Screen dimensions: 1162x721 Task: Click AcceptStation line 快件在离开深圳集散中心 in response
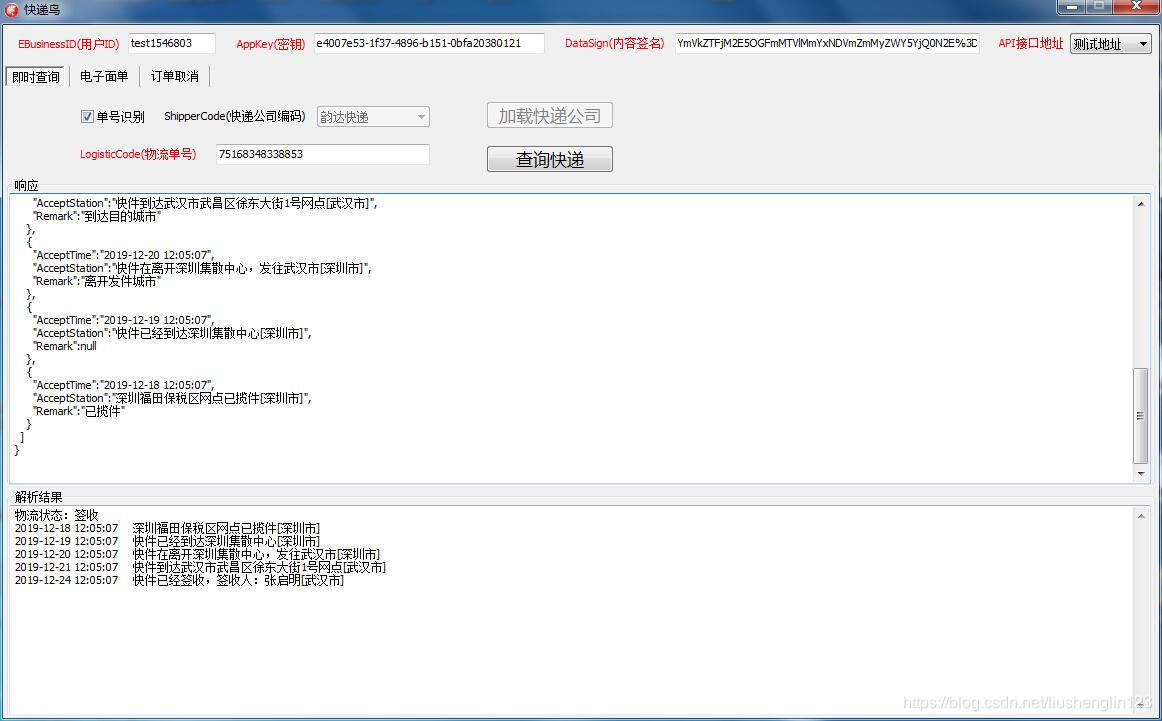[202, 268]
